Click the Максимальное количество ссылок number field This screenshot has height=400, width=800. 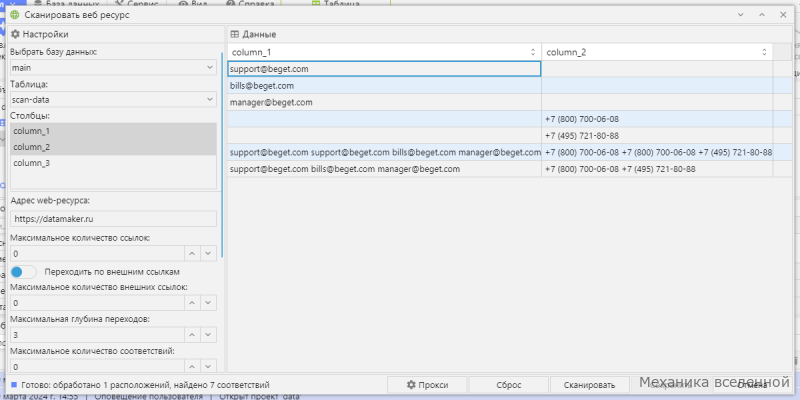point(97,254)
